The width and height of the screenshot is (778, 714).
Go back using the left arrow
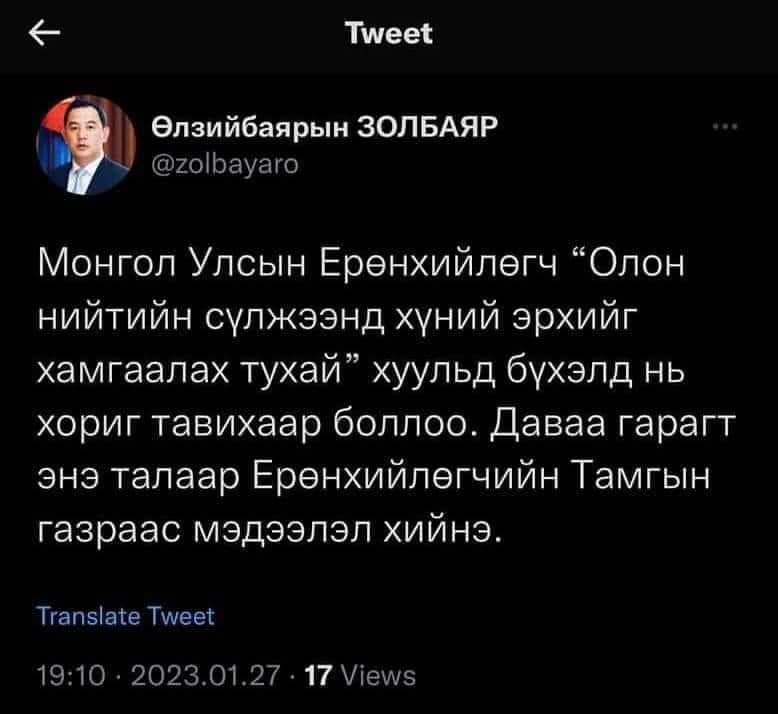[x=44, y=35]
